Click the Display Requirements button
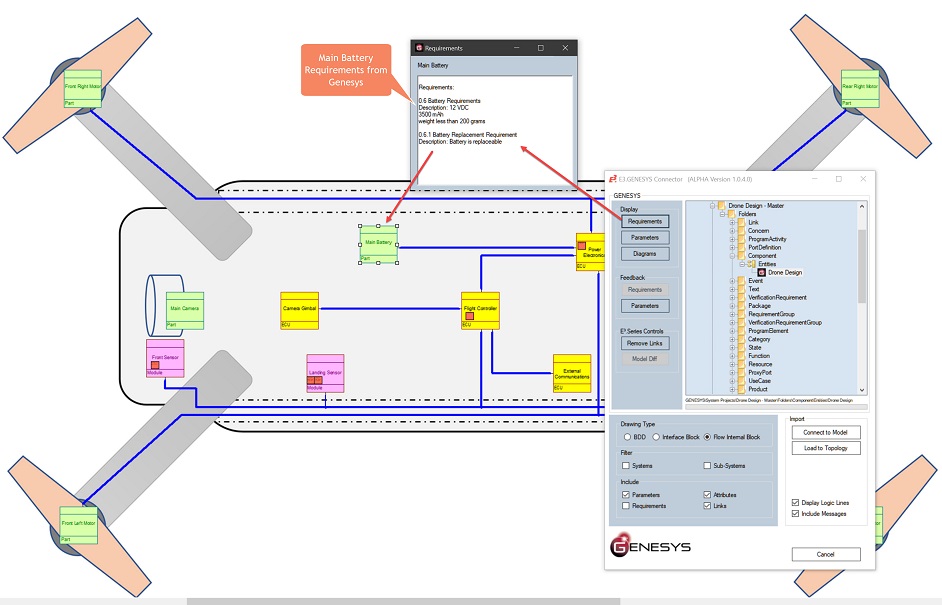 pos(645,221)
